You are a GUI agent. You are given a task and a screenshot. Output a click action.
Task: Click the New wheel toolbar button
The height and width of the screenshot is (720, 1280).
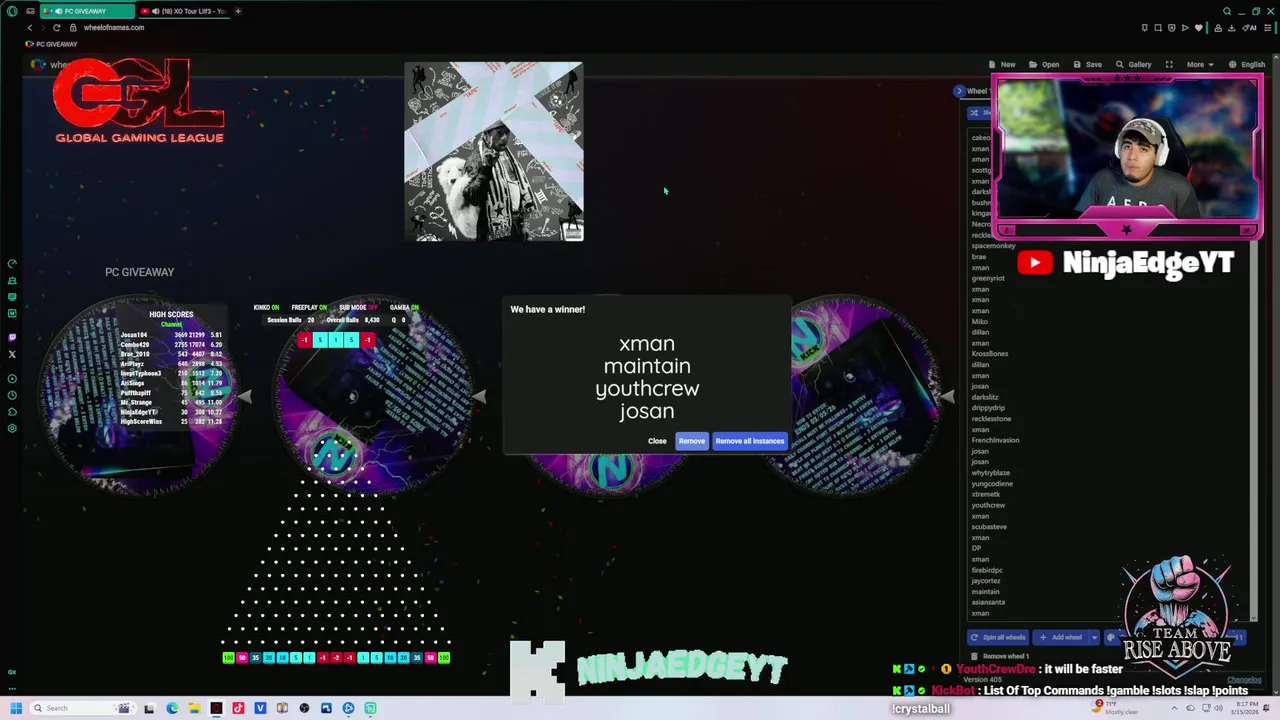pyautogui.click(x=1002, y=64)
